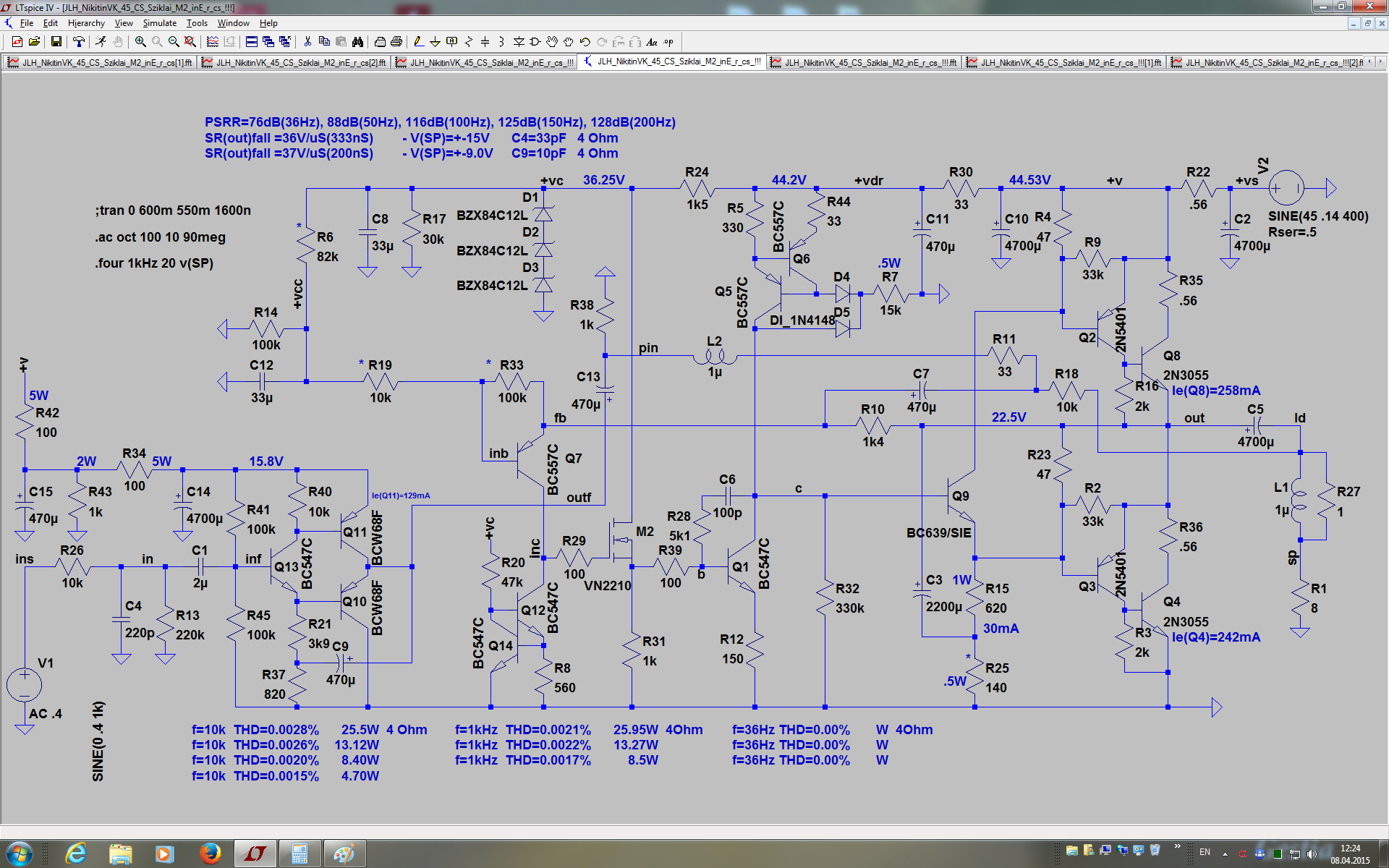
Task: Tile windows using the toolbar icon
Action: pyautogui.click(x=252, y=42)
